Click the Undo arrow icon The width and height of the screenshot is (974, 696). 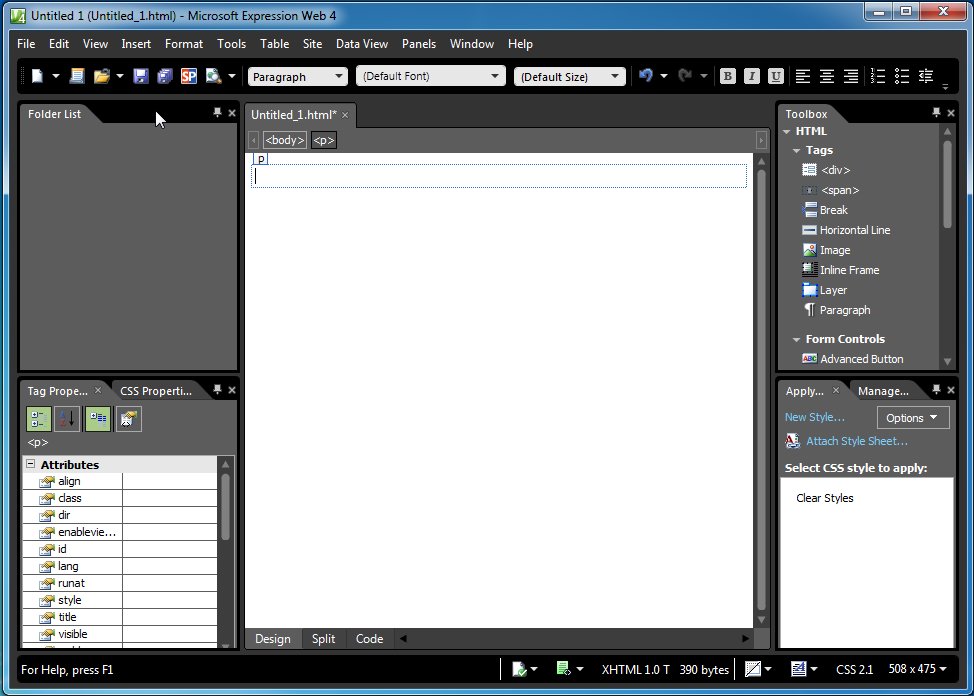(645, 76)
